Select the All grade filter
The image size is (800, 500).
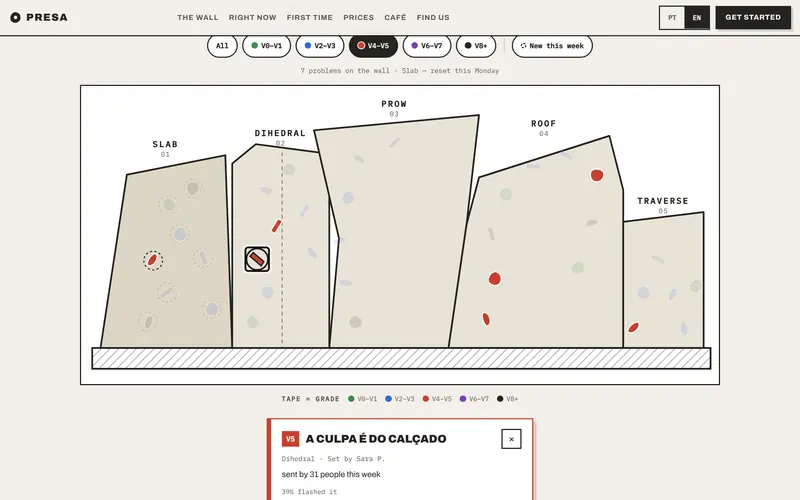coord(222,46)
